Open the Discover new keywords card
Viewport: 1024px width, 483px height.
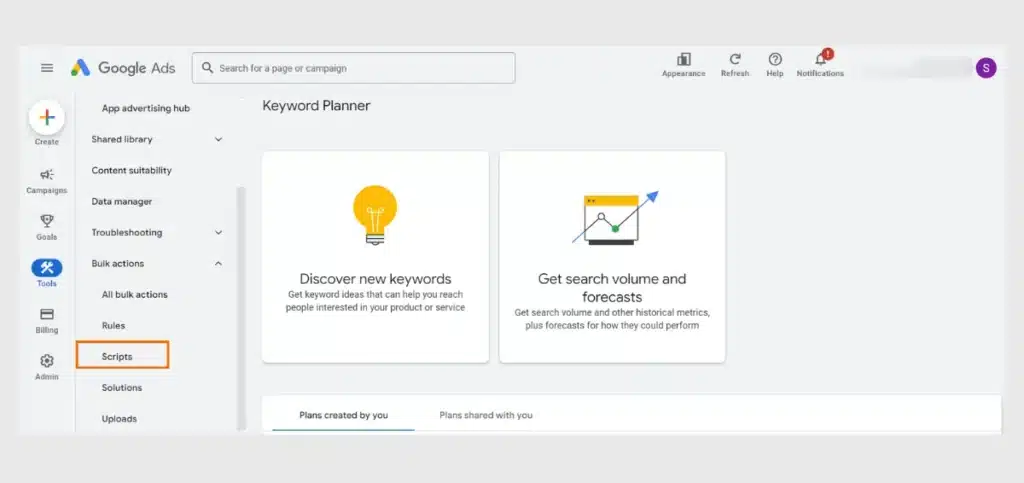[x=375, y=257]
